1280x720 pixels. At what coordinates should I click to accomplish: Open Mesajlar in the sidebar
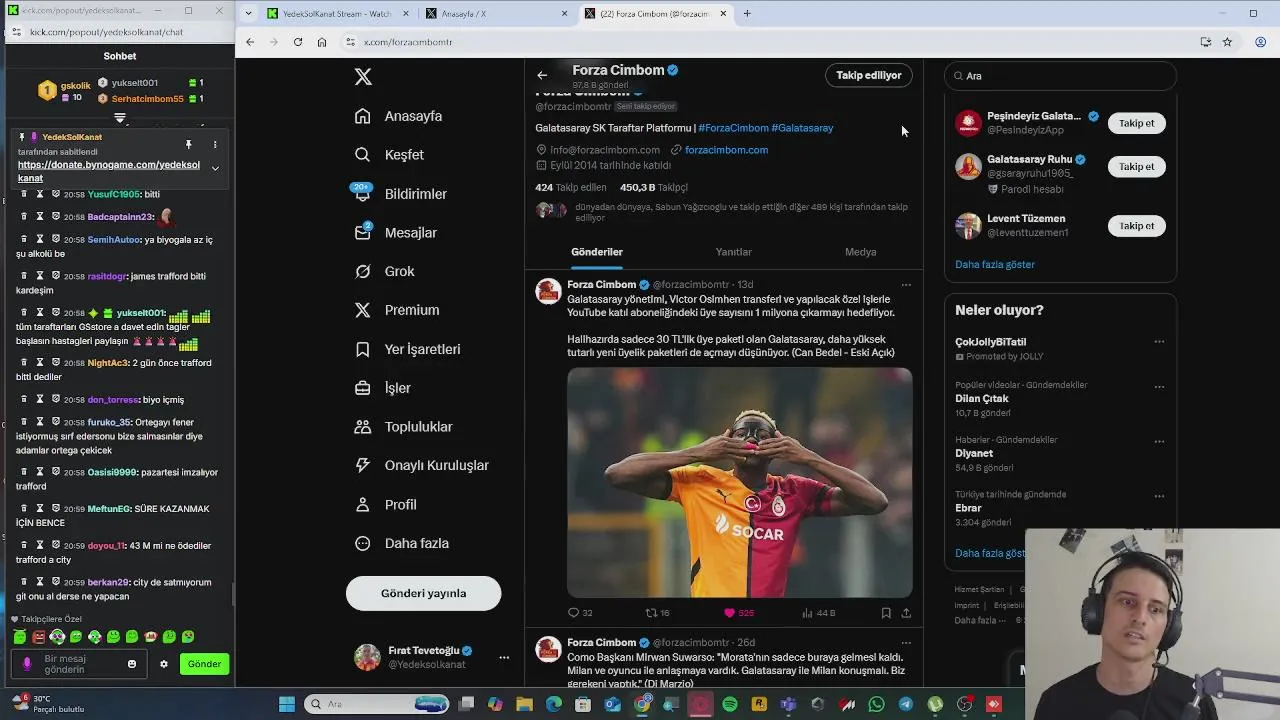pyautogui.click(x=395, y=233)
